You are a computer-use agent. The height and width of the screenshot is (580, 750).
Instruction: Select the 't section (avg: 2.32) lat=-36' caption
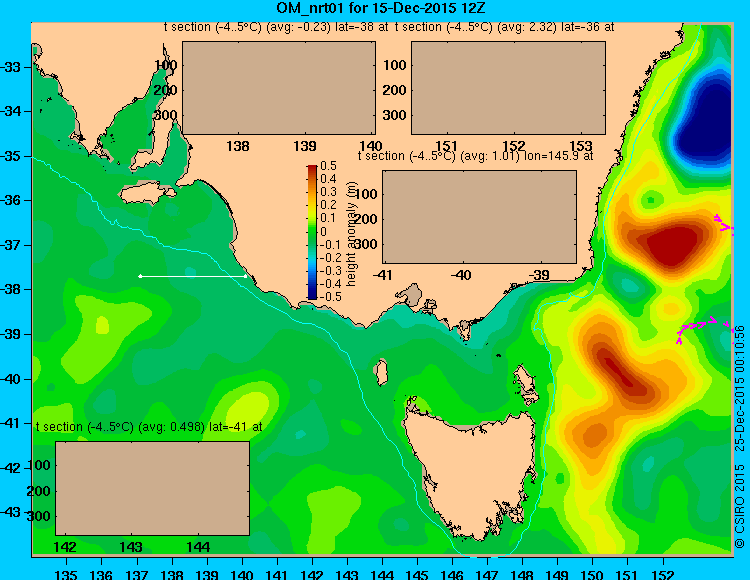pos(504,27)
